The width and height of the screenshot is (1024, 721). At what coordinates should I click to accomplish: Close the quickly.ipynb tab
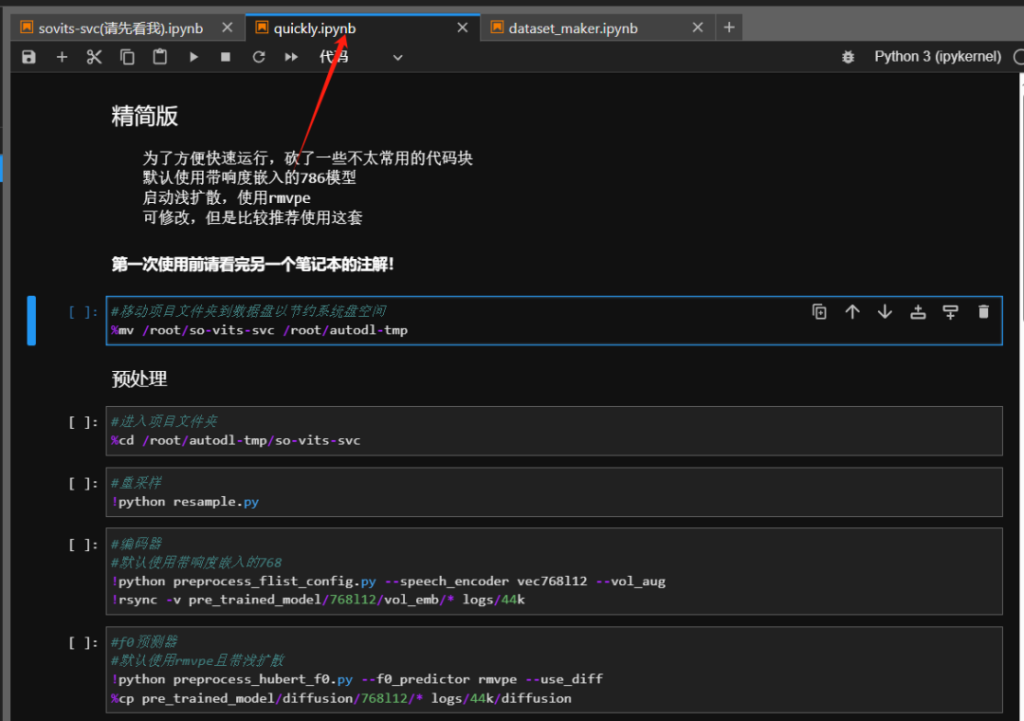point(462,28)
